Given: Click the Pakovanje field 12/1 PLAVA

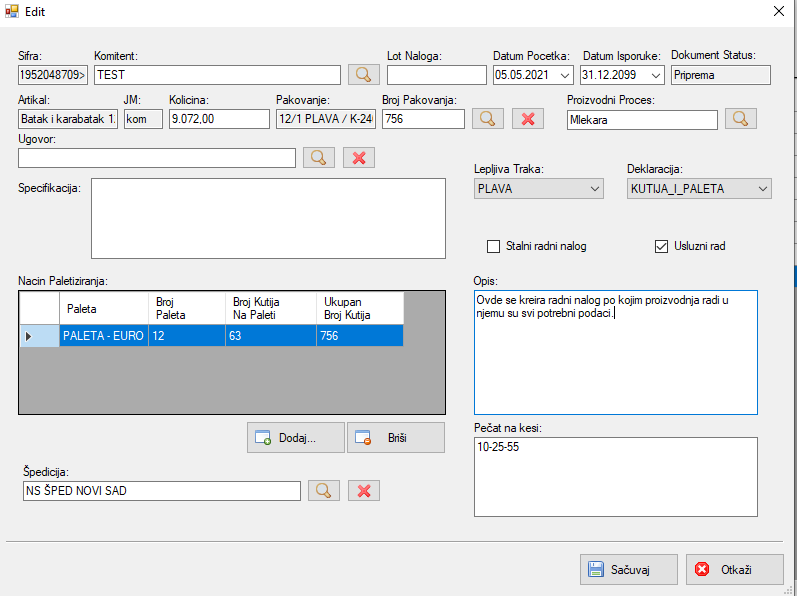Looking at the screenshot, I should (x=326, y=119).
